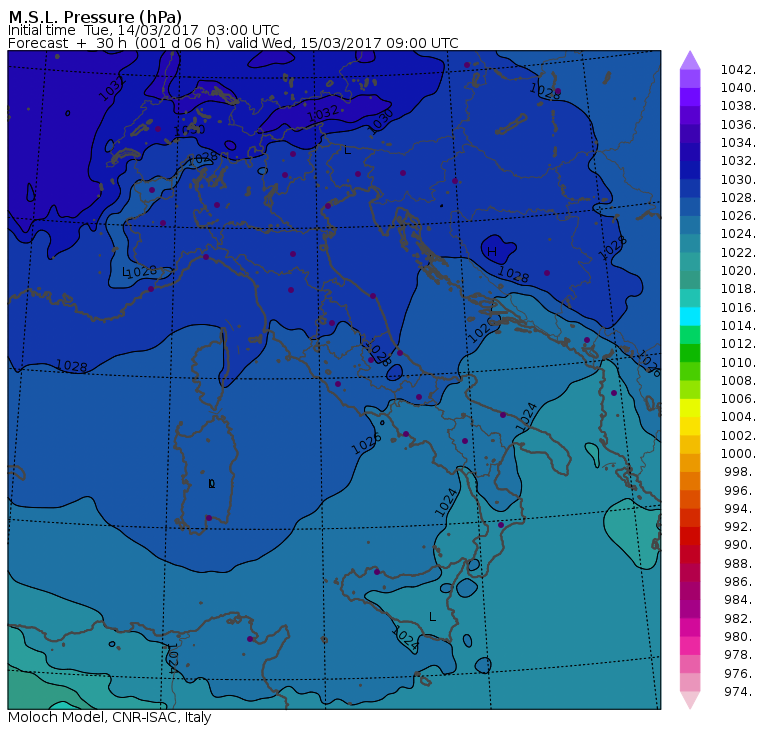The image size is (760, 731).
Task: Click the '1042.' legend label
Action: click(x=738, y=70)
